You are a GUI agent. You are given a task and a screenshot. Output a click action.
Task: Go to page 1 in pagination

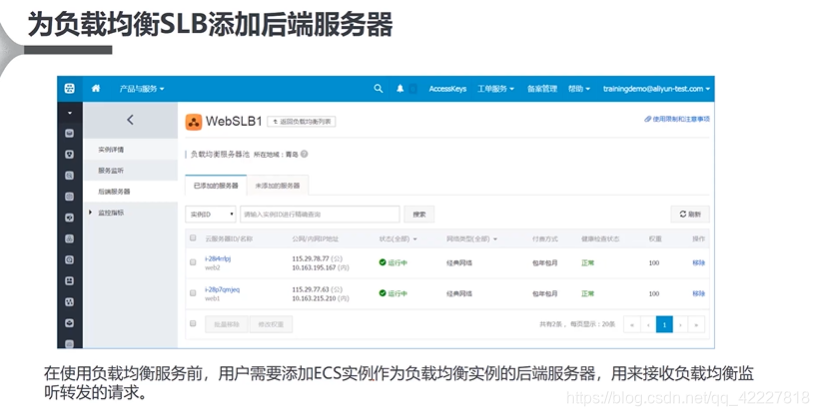(x=664, y=325)
